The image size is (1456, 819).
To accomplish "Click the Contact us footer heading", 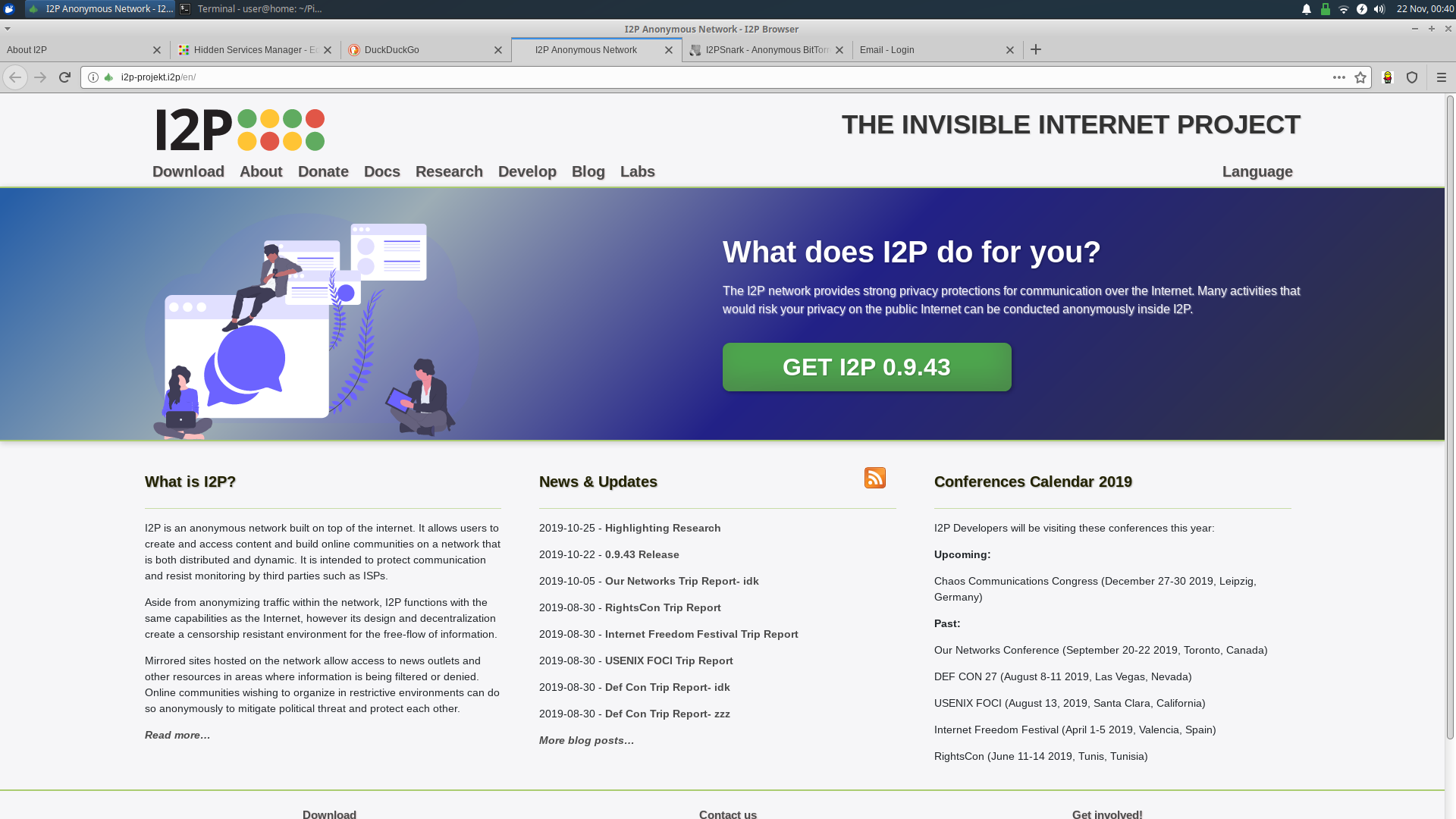I will tap(728, 814).
